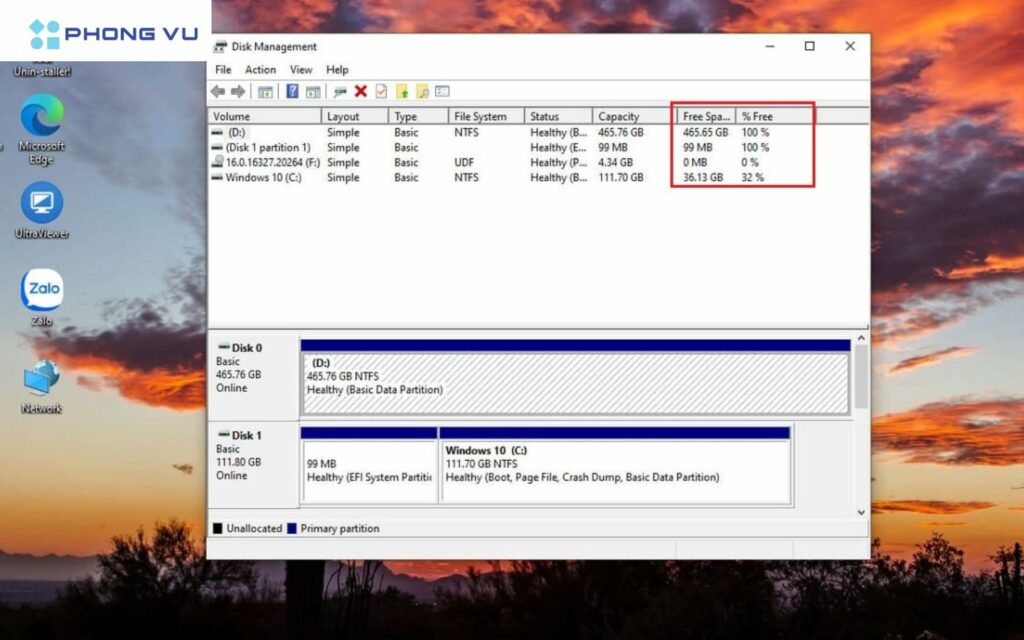Click the Connect/Rescan disk toolbar icon
Image resolution: width=1024 pixels, height=640 pixels.
coord(340,92)
